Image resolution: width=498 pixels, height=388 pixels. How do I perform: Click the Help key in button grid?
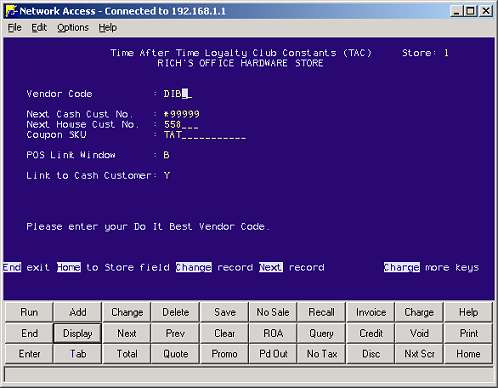tap(468, 312)
